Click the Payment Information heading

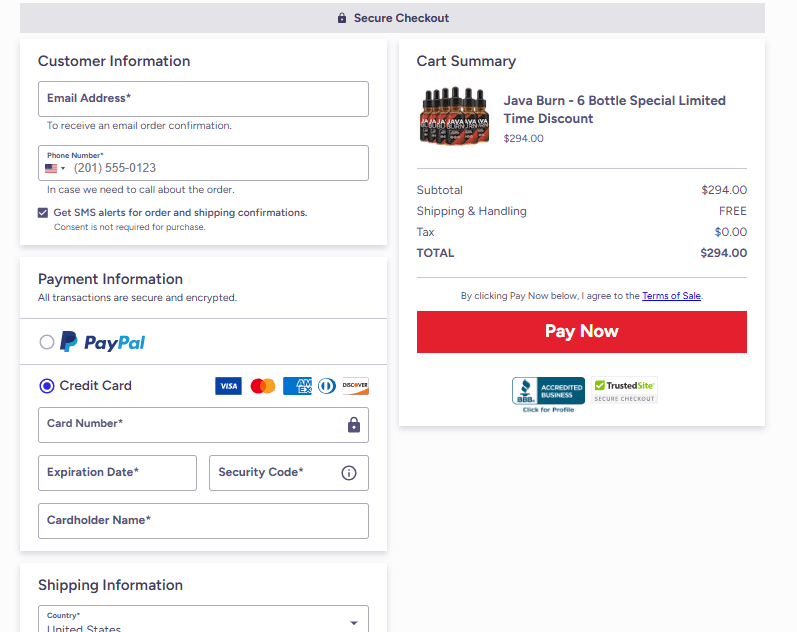click(110, 279)
